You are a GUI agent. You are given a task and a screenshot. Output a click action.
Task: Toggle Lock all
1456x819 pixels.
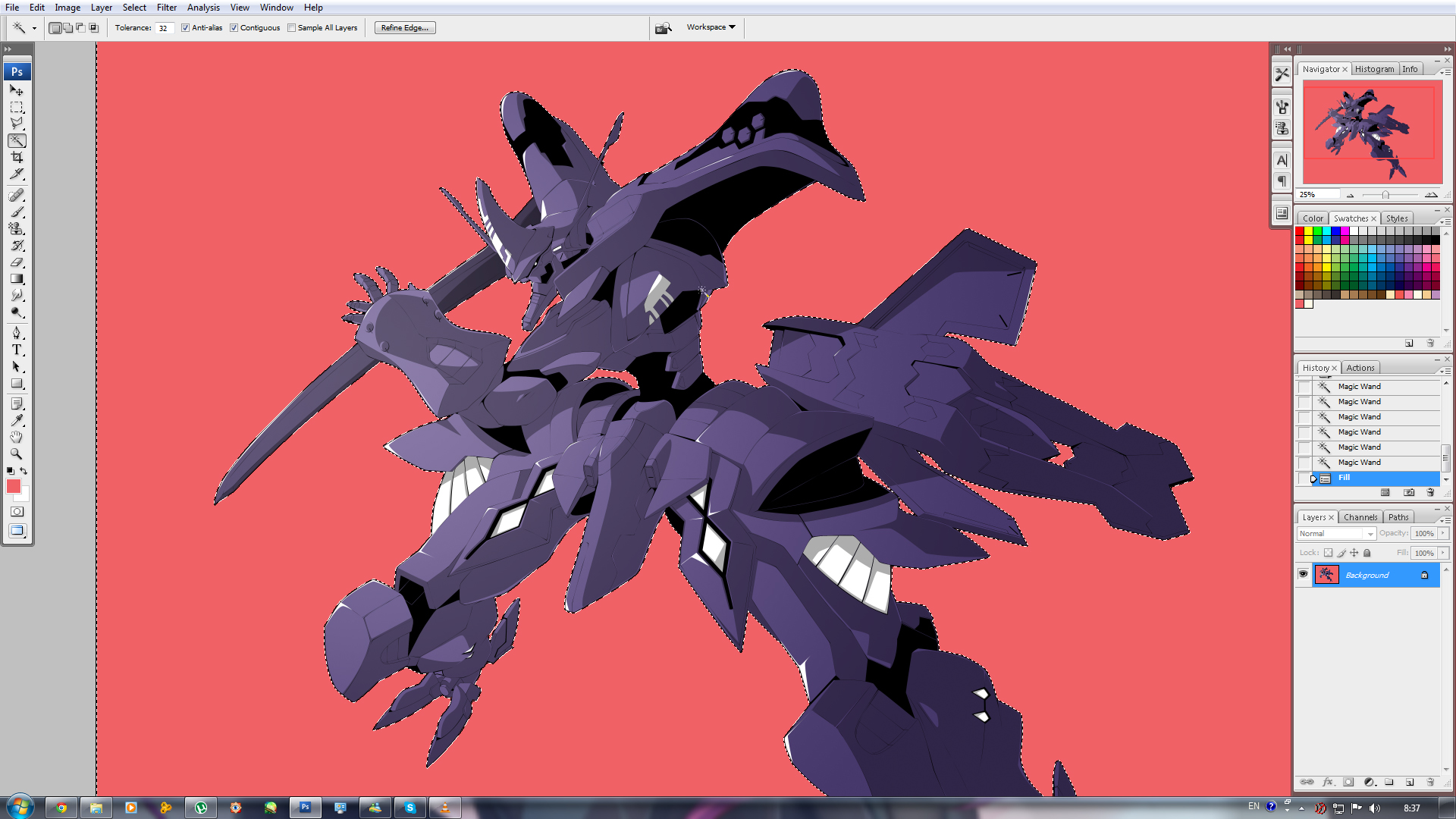(1367, 553)
